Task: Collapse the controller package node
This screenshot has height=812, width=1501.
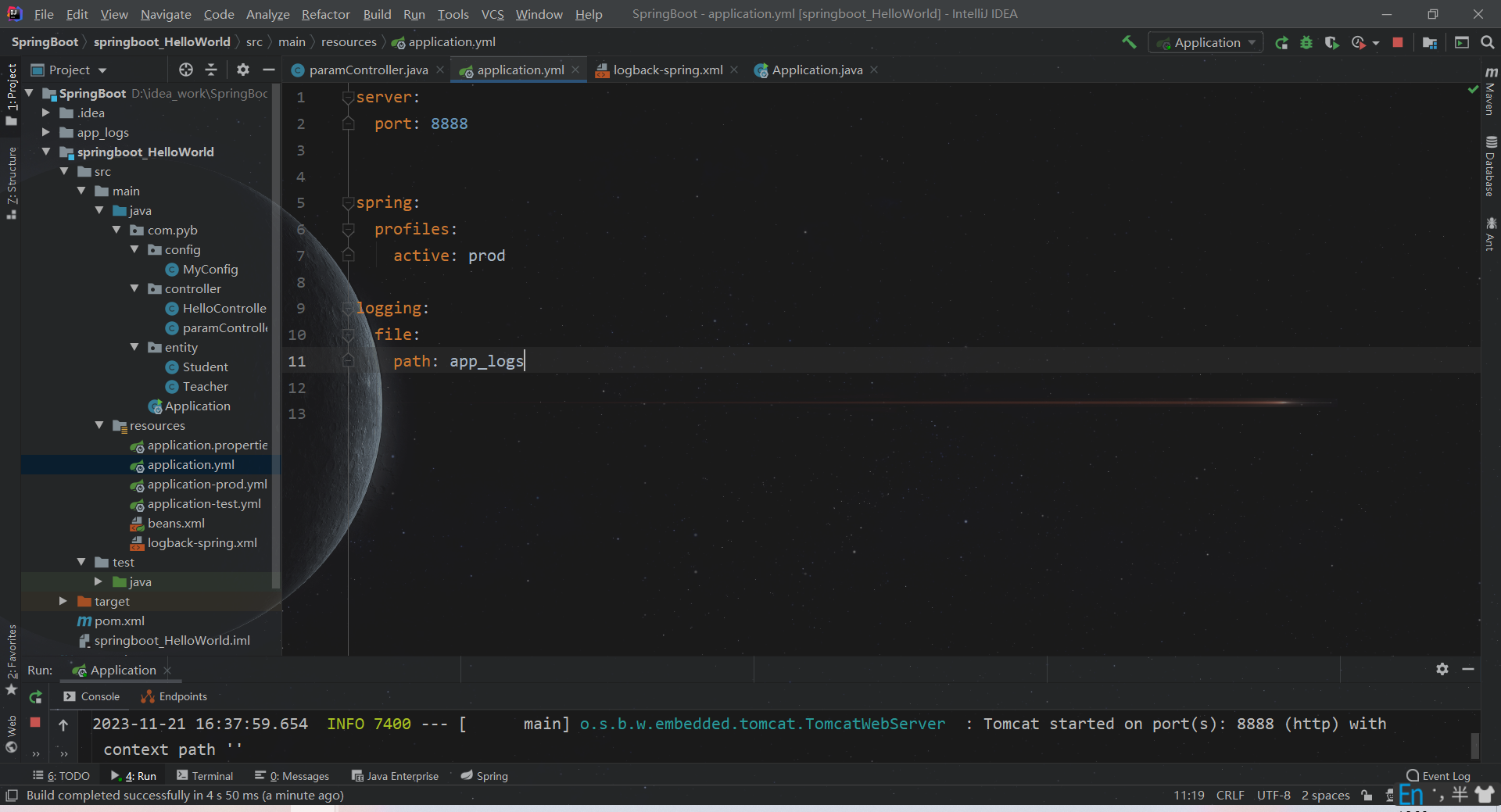Action: pos(134,288)
